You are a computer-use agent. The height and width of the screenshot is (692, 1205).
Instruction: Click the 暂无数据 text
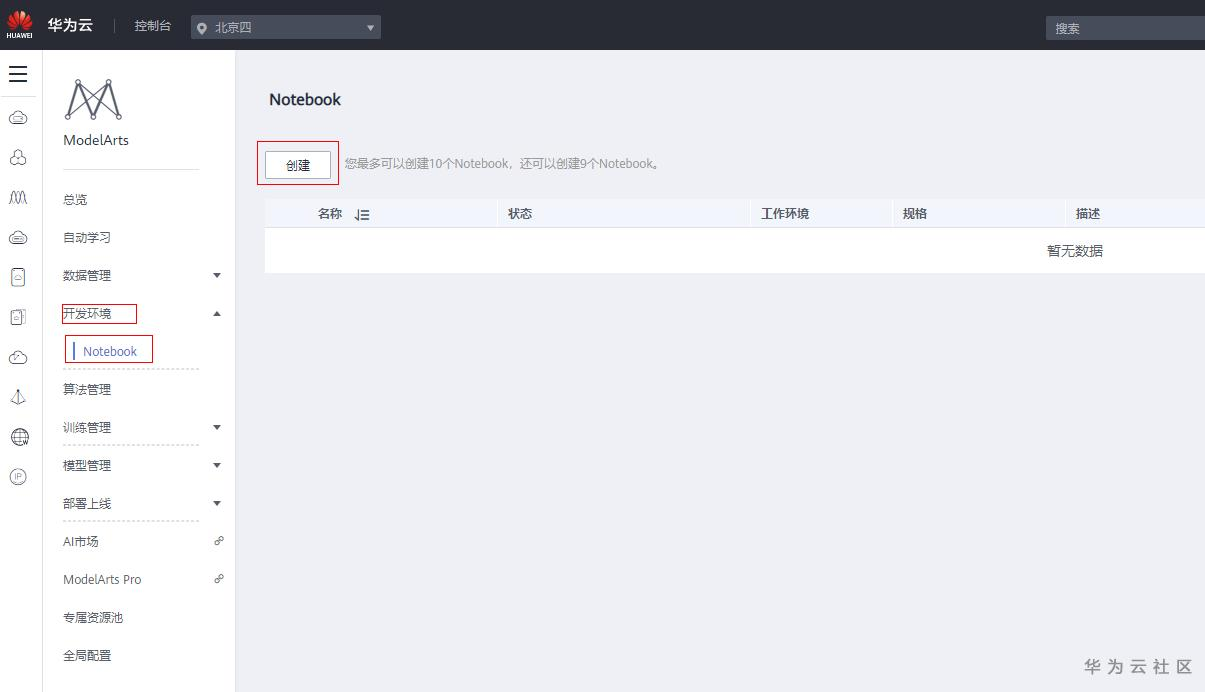click(x=1075, y=251)
